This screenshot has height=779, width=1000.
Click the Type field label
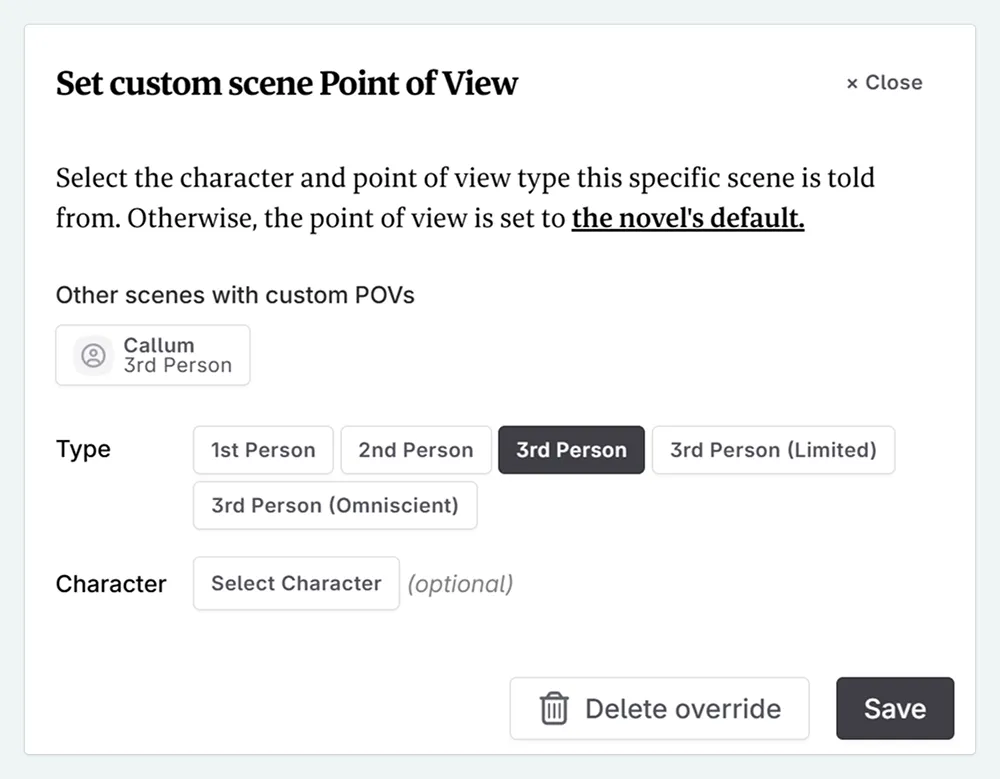82,449
